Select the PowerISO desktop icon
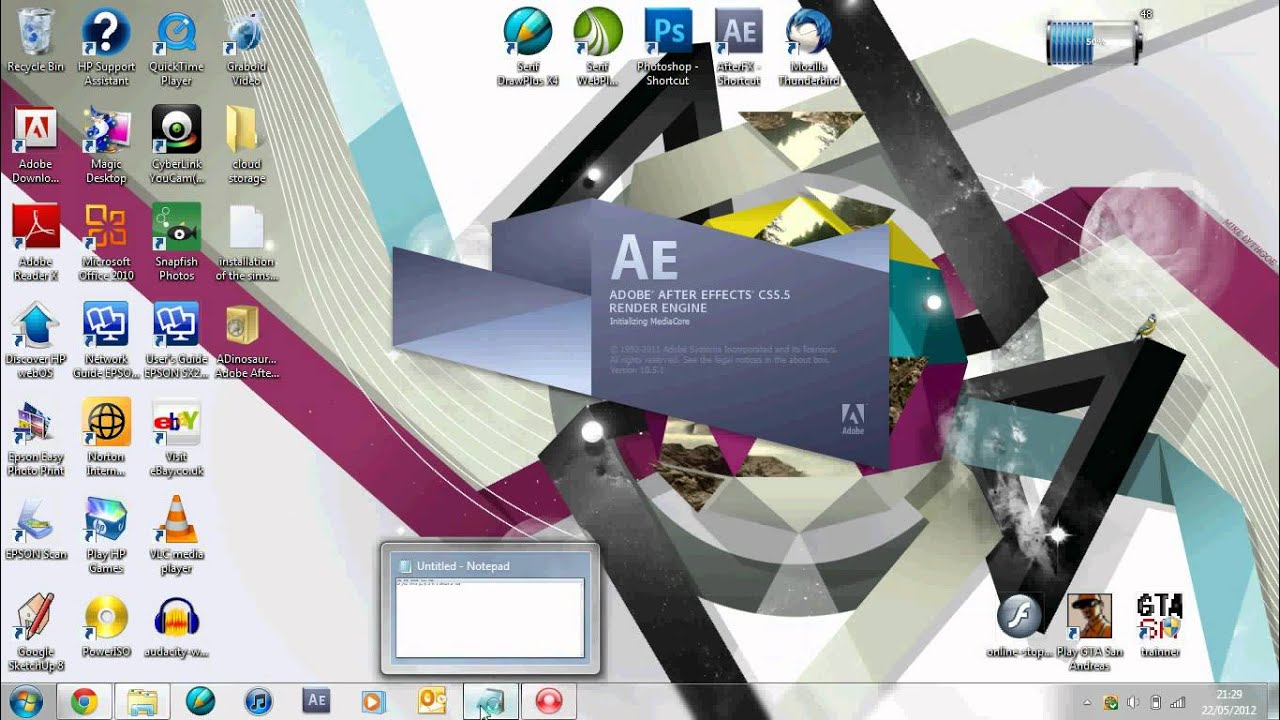This screenshot has height=720, width=1280. tap(106, 626)
